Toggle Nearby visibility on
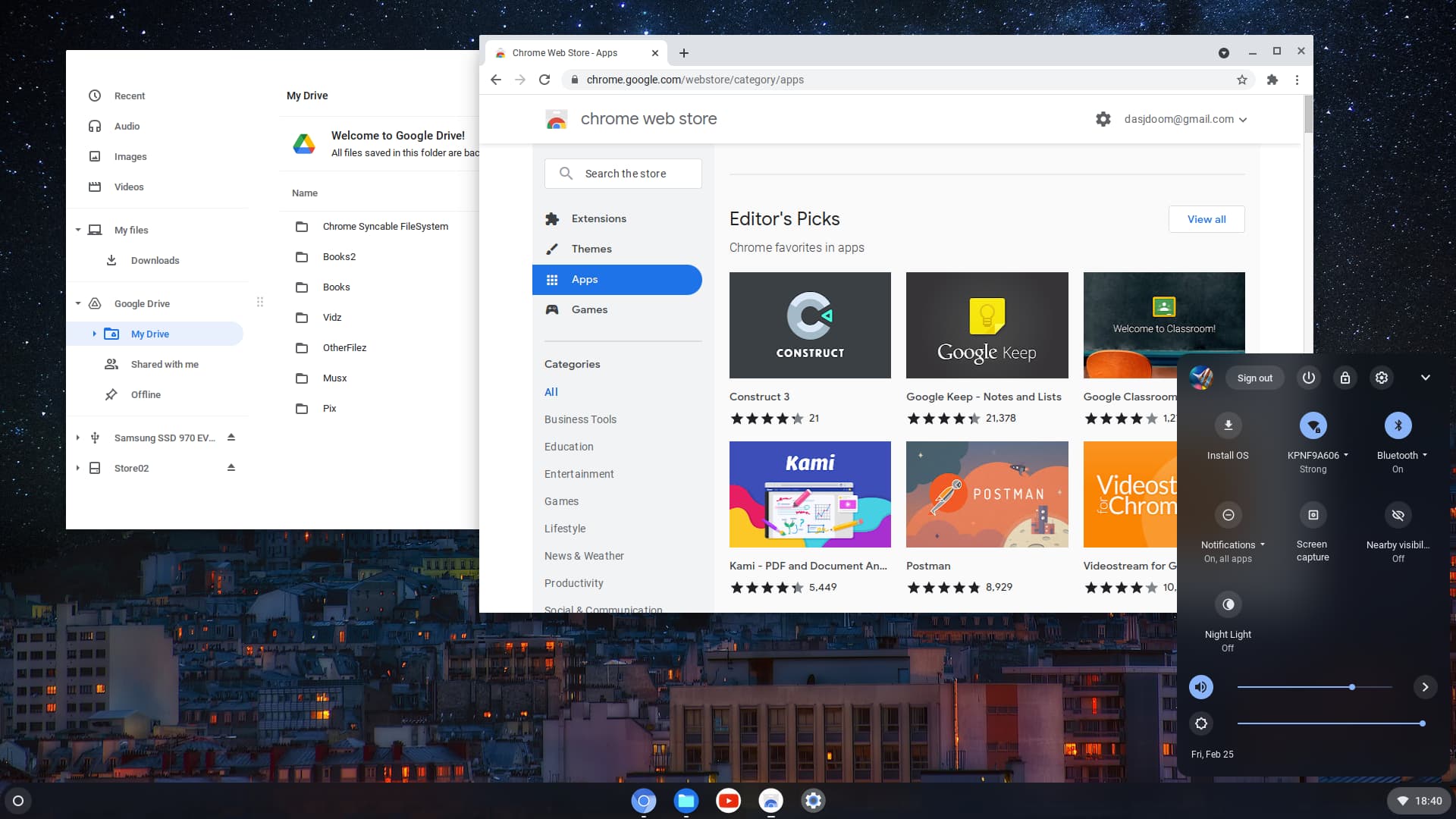Image resolution: width=1456 pixels, height=819 pixels. (1398, 515)
